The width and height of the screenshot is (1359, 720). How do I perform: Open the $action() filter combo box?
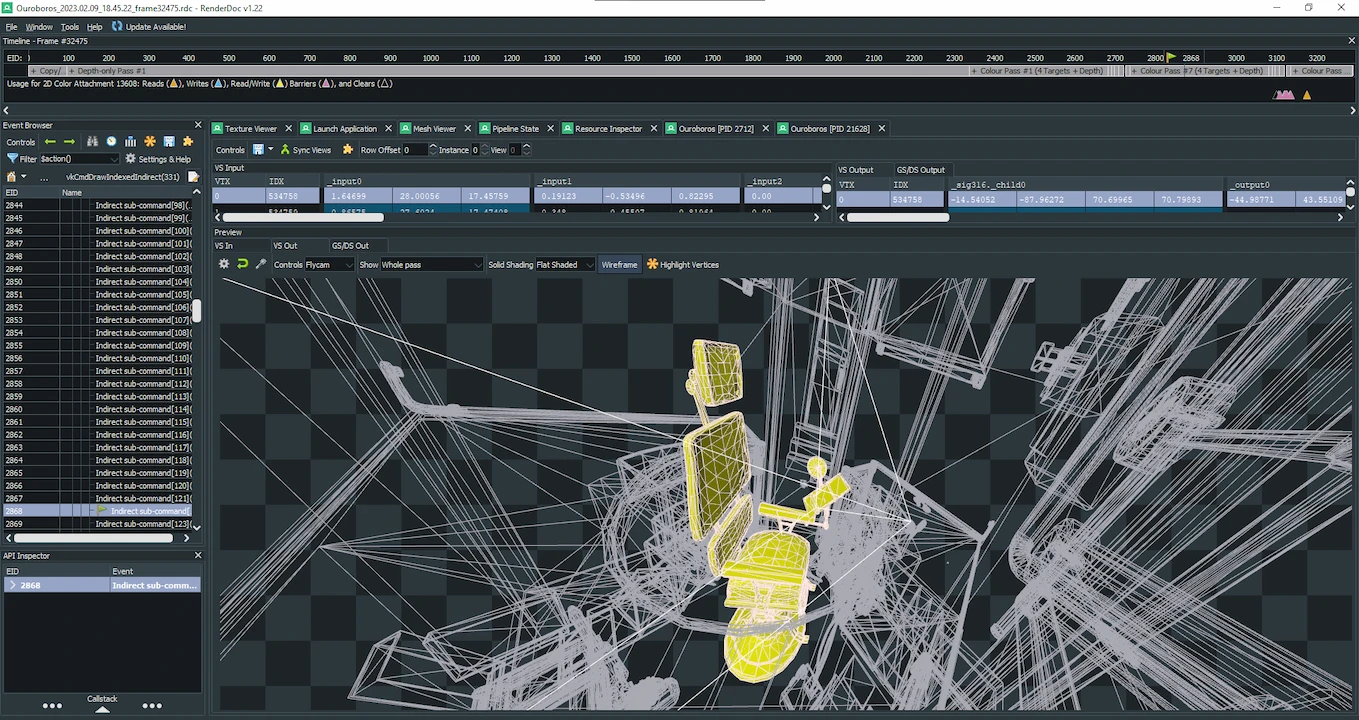pos(80,159)
